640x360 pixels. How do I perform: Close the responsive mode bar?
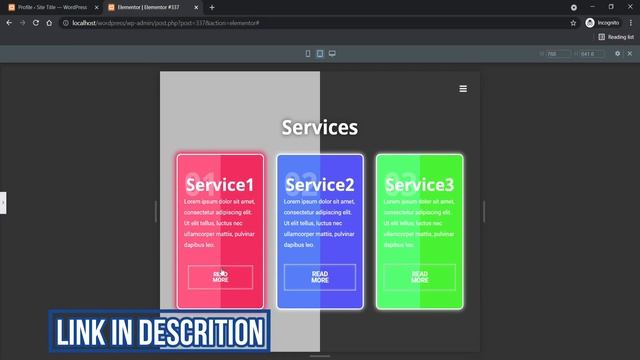point(630,53)
